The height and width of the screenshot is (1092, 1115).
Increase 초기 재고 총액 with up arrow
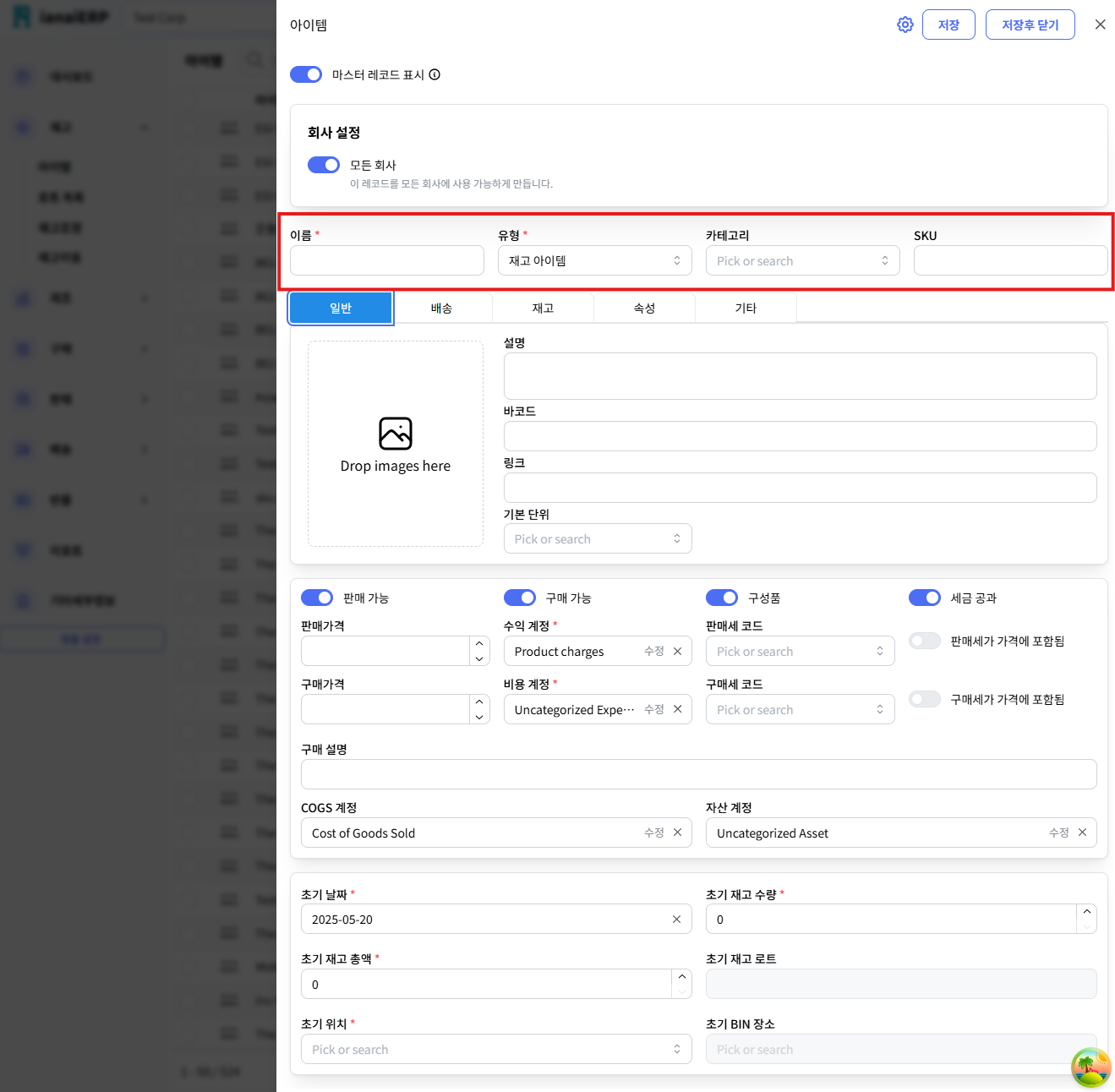pos(681,977)
